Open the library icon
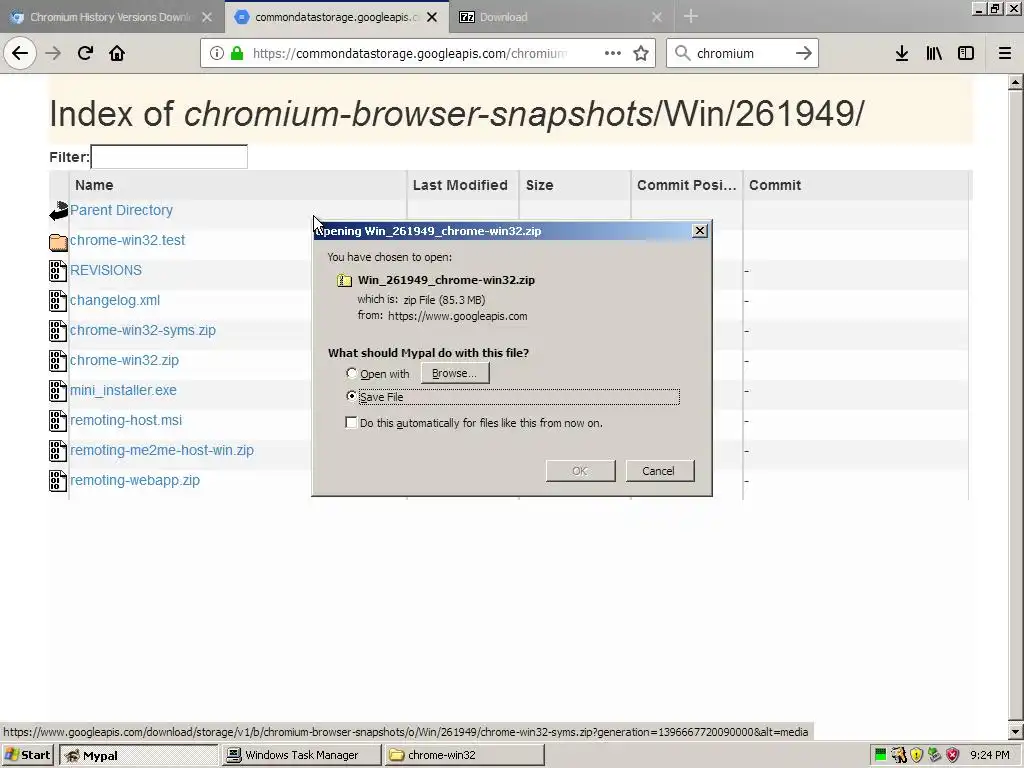This screenshot has height=768, width=1024. tap(934, 53)
